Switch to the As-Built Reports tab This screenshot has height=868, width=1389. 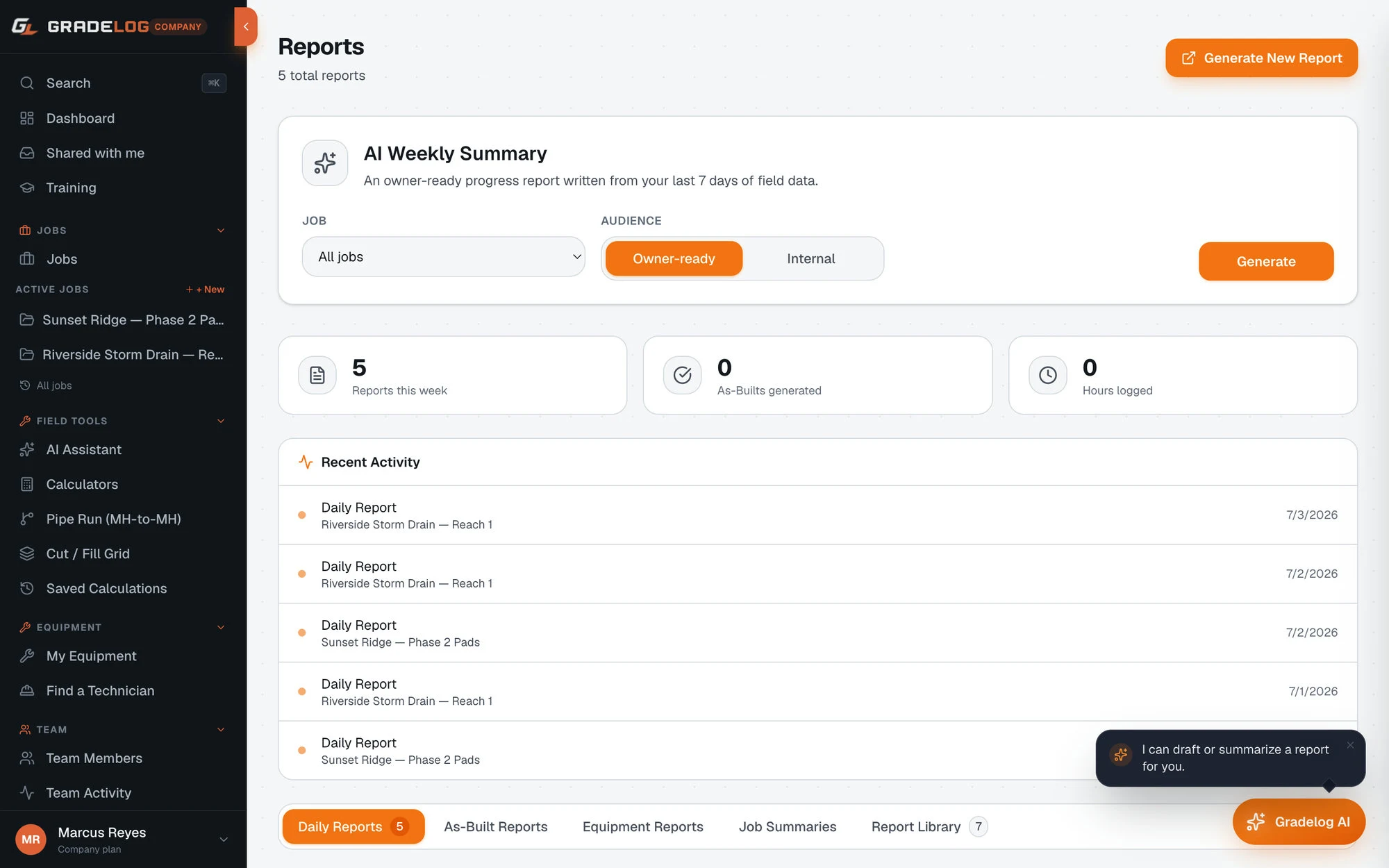[496, 827]
